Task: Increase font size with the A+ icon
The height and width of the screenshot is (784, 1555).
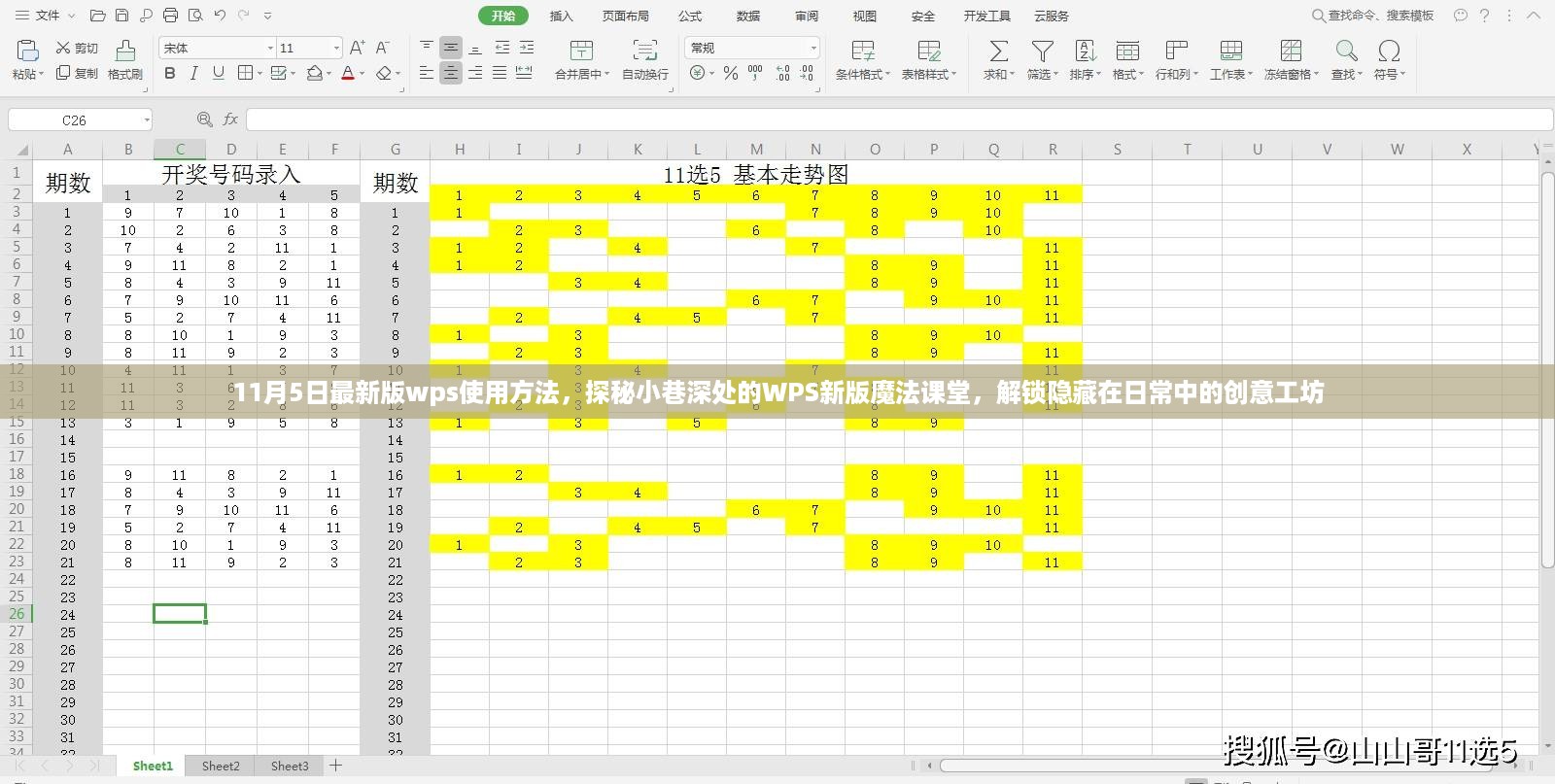Action: 357,48
